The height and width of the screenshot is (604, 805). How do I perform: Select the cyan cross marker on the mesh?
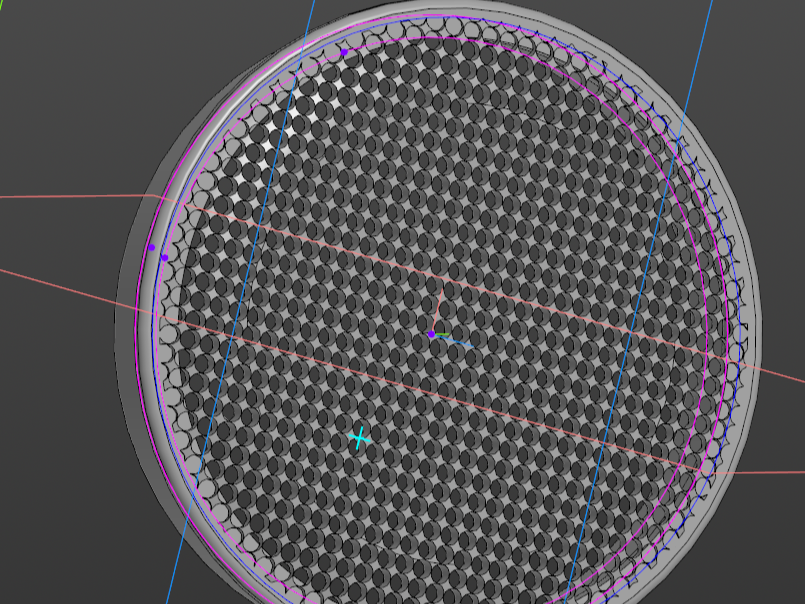pos(359,439)
